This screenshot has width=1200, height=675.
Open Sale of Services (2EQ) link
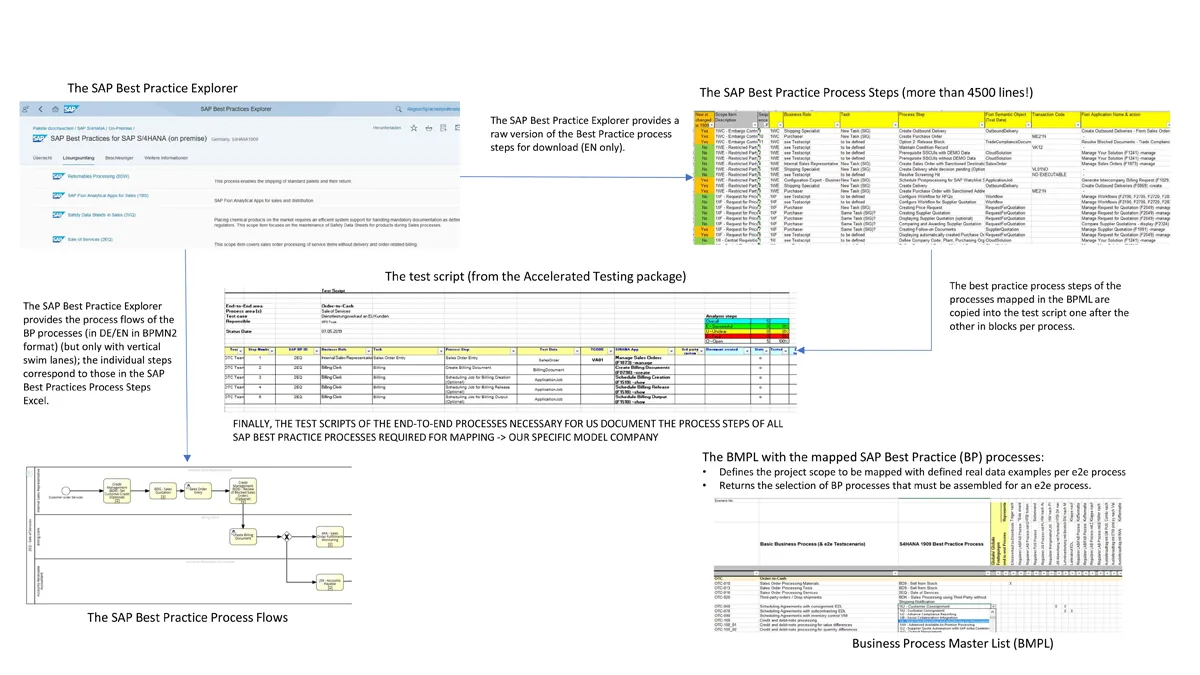coord(90,239)
